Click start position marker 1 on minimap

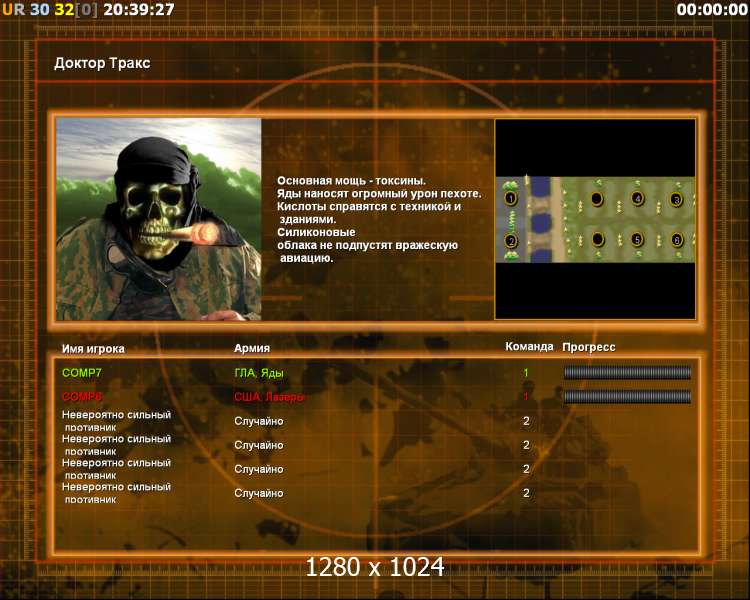tap(511, 199)
